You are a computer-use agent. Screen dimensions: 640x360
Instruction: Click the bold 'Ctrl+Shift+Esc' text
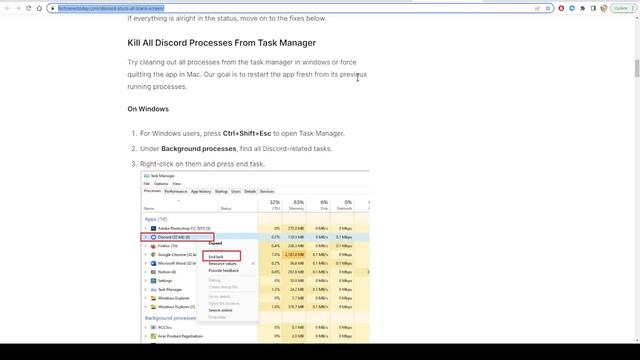pyautogui.click(x=247, y=133)
